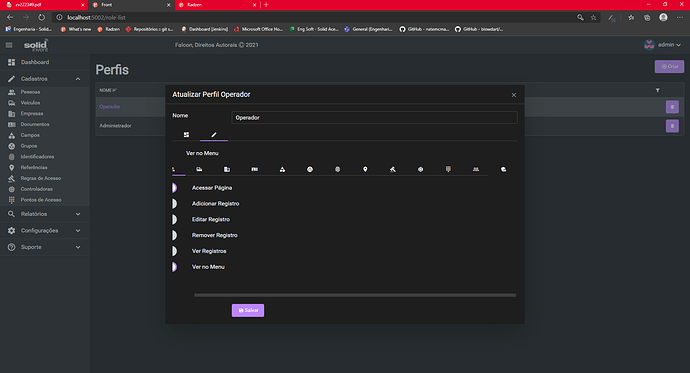Select the companies building icon tab
Image resolution: width=690 pixels, height=373 pixels.
(227, 169)
